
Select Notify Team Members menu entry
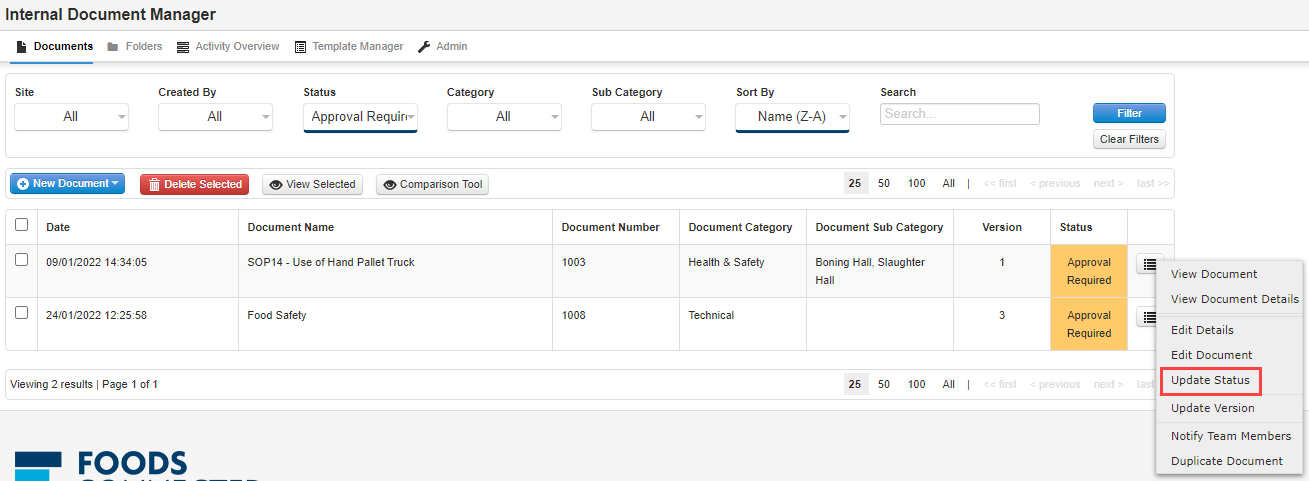(x=1231, y=436)
